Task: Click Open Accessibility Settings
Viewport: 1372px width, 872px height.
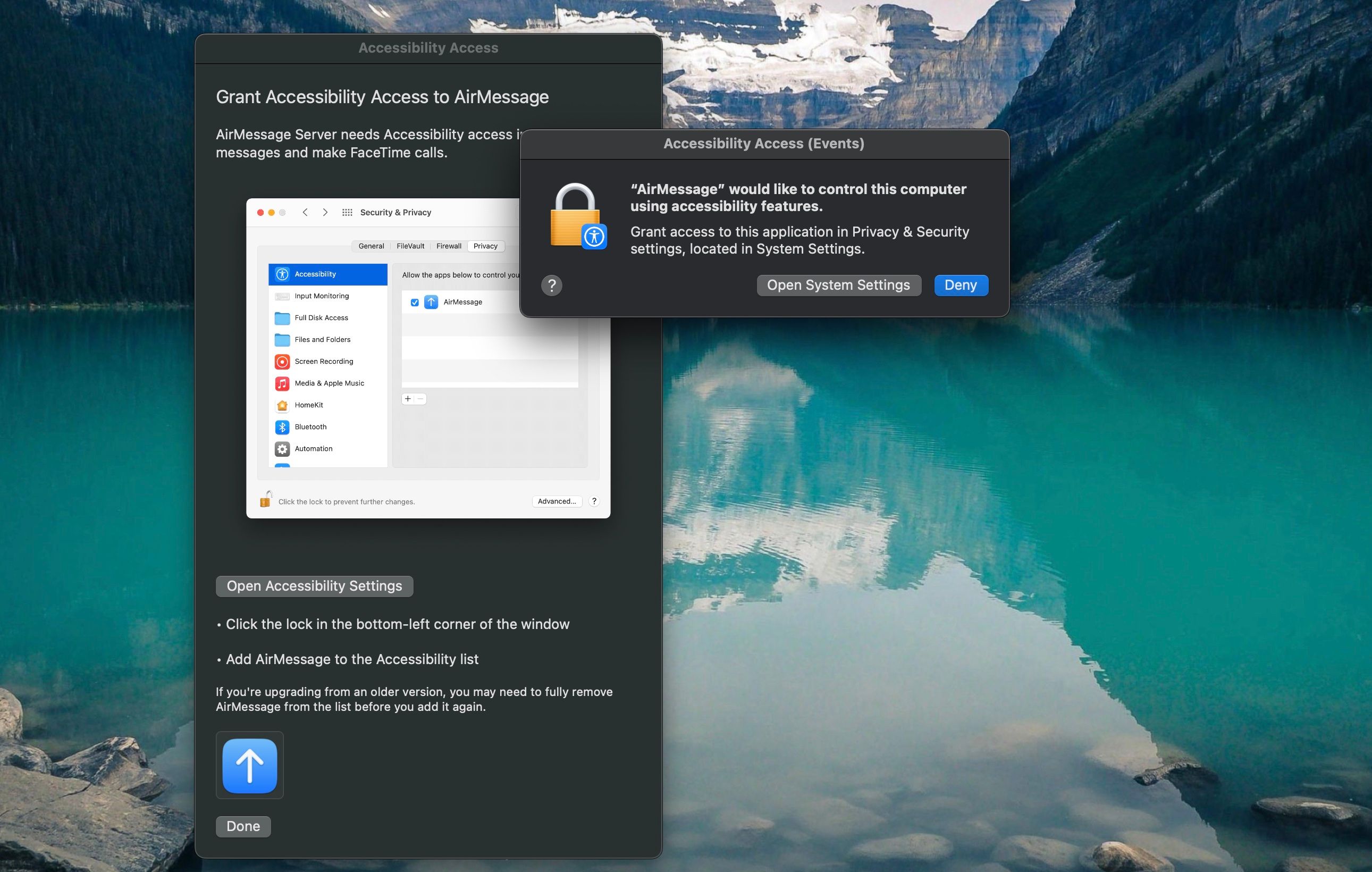Action: click(314, 586)
